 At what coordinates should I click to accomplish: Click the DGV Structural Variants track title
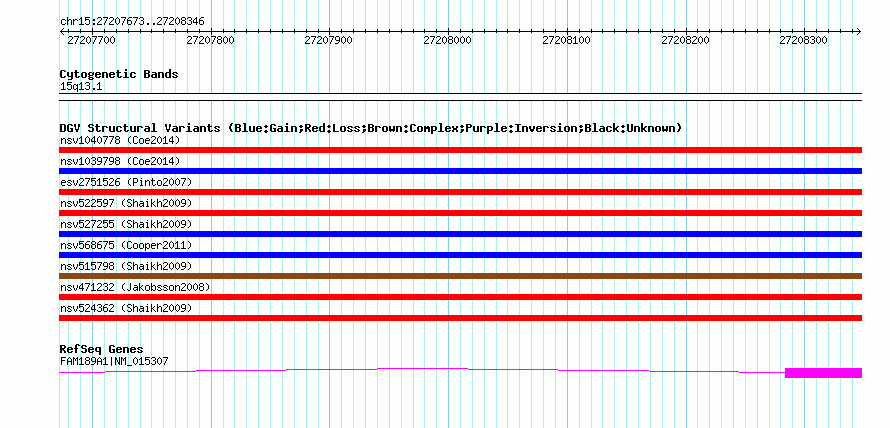point(371,128)
